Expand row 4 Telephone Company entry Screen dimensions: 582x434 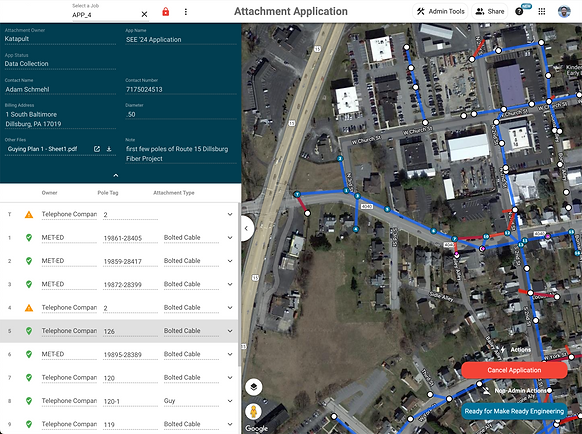tap(230, 308)
